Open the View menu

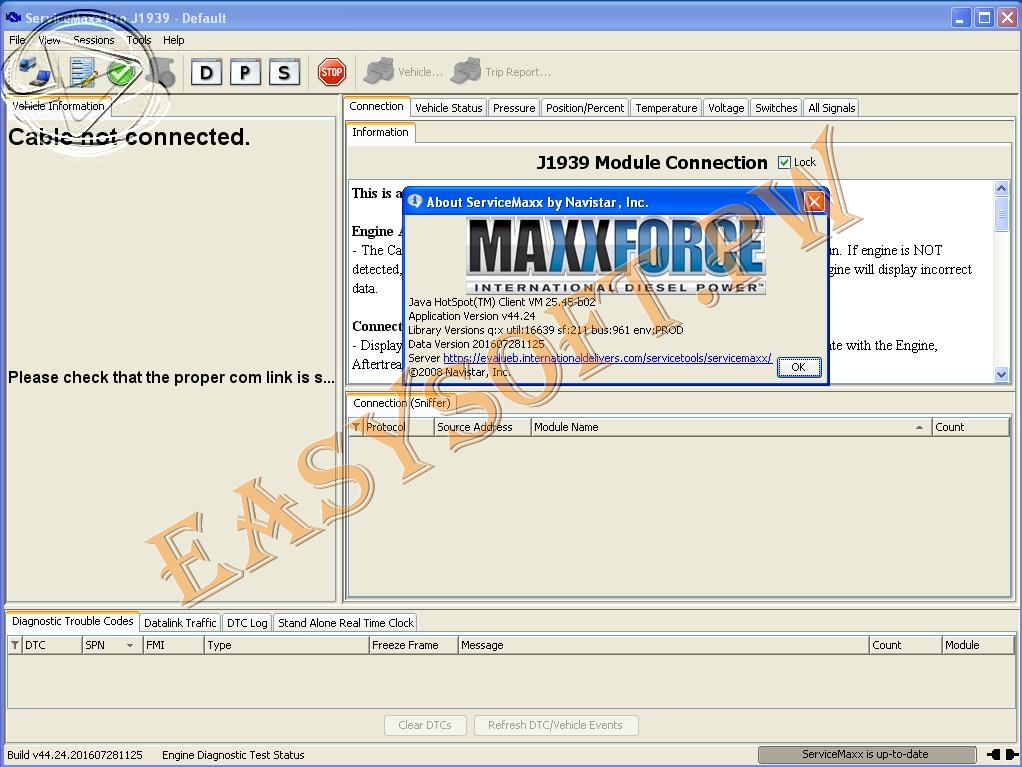(x=49, y=40)
